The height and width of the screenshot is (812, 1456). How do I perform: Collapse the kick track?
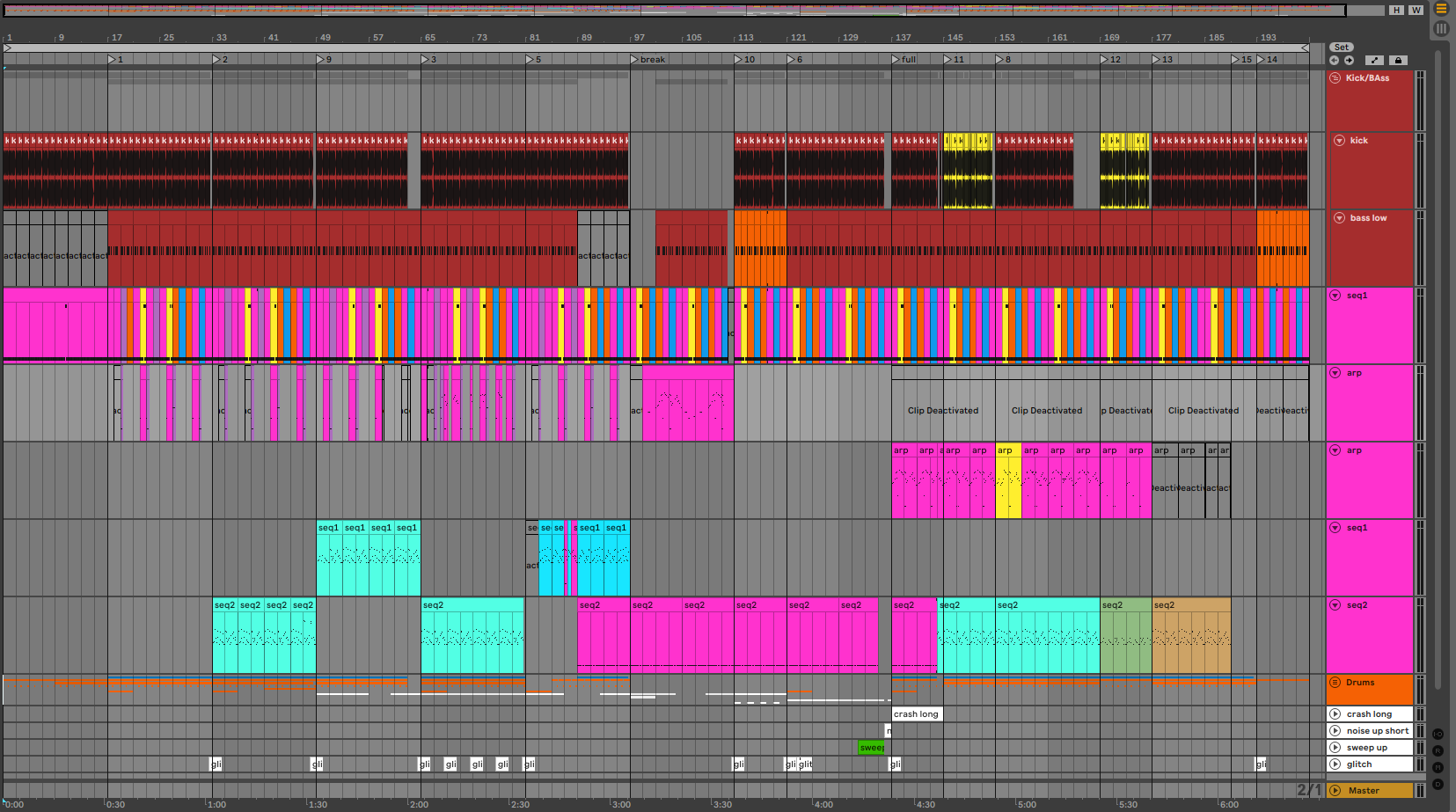[x=1340, y=141]
